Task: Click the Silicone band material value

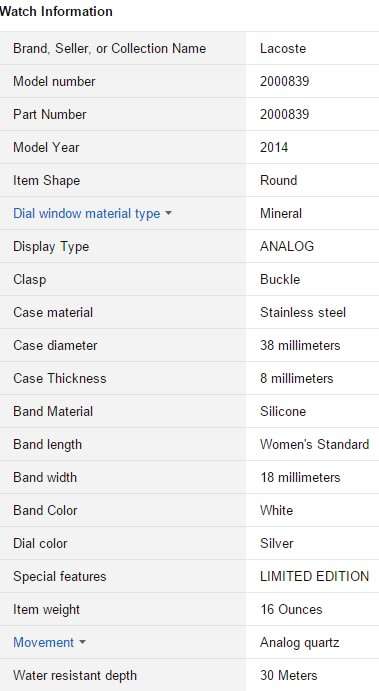Action: click(283, 411)
